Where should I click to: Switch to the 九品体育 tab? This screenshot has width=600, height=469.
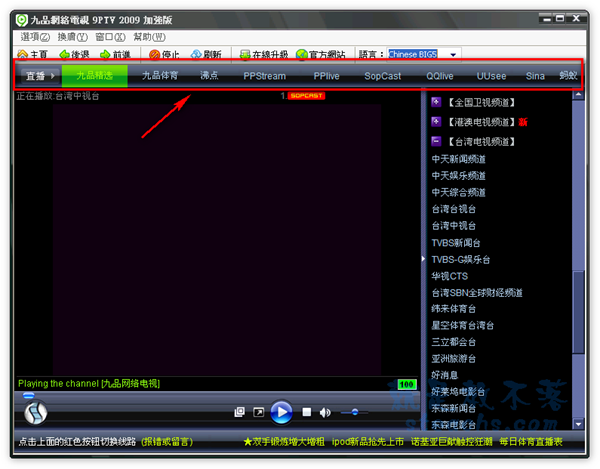pyautogui.click(x=160, y=76)
